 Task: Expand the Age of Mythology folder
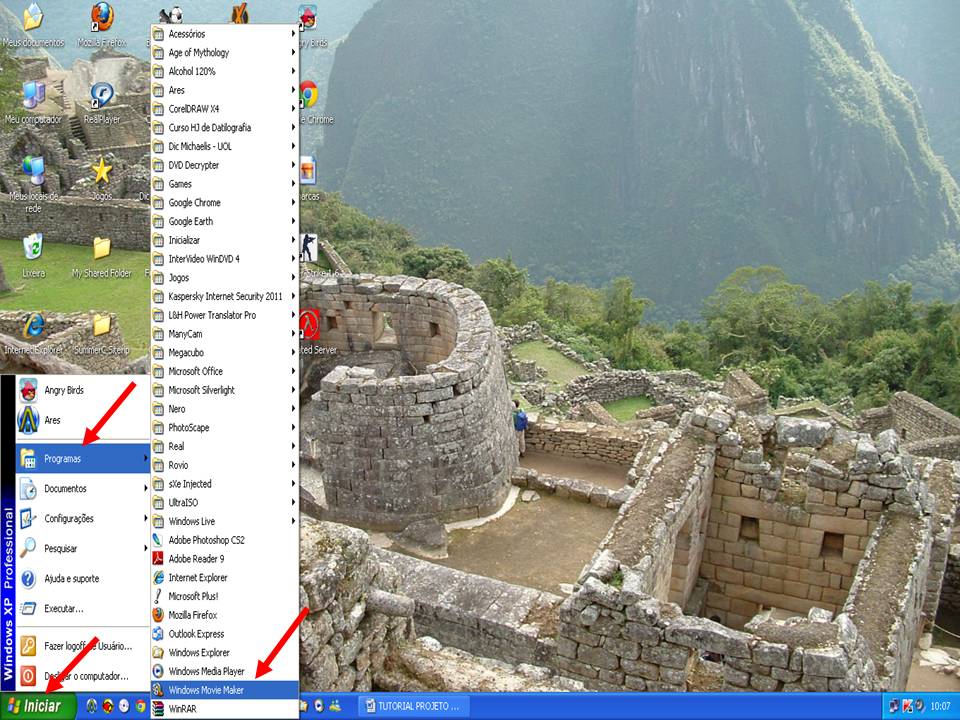pos(225,53)
